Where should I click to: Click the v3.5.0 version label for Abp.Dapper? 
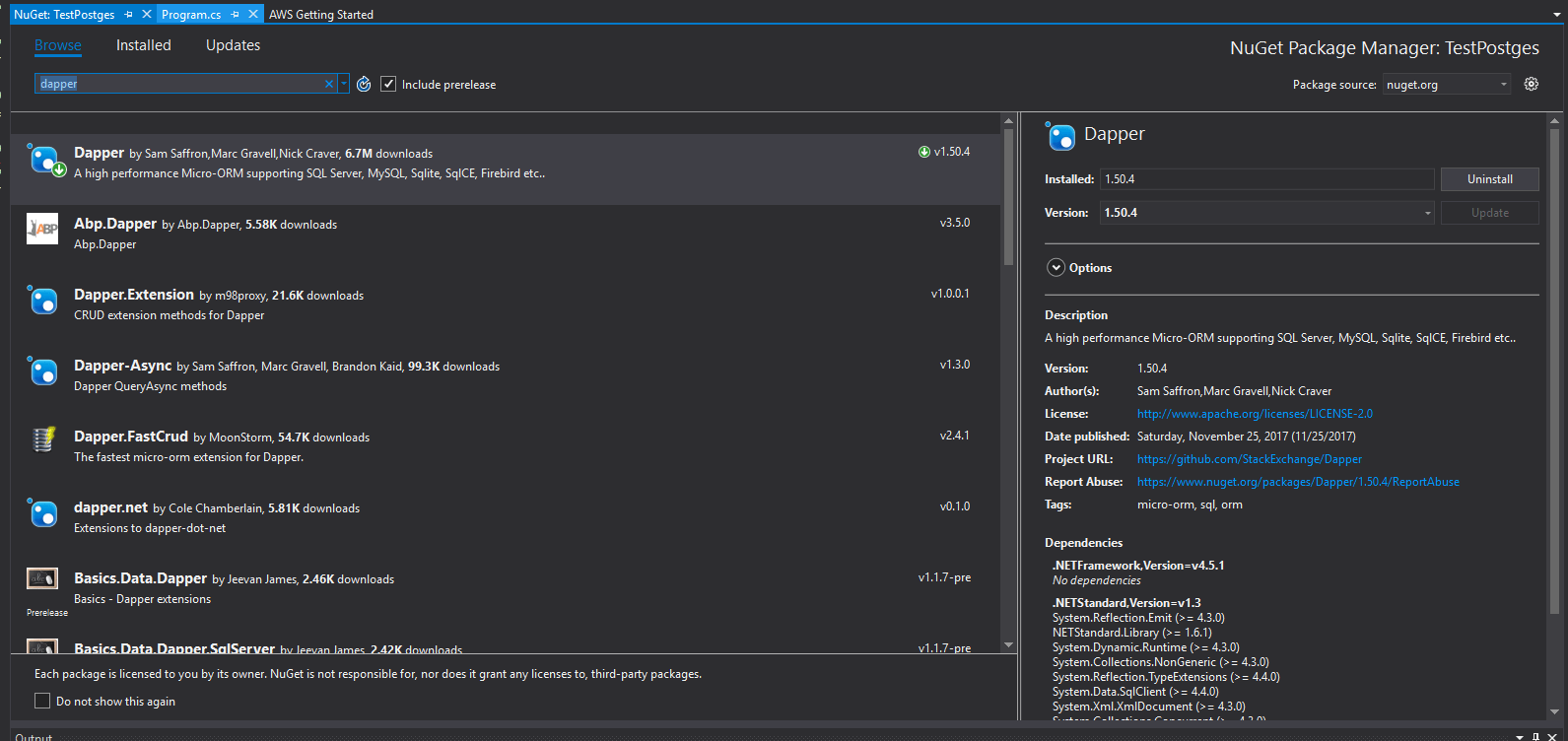pos(954,223)
